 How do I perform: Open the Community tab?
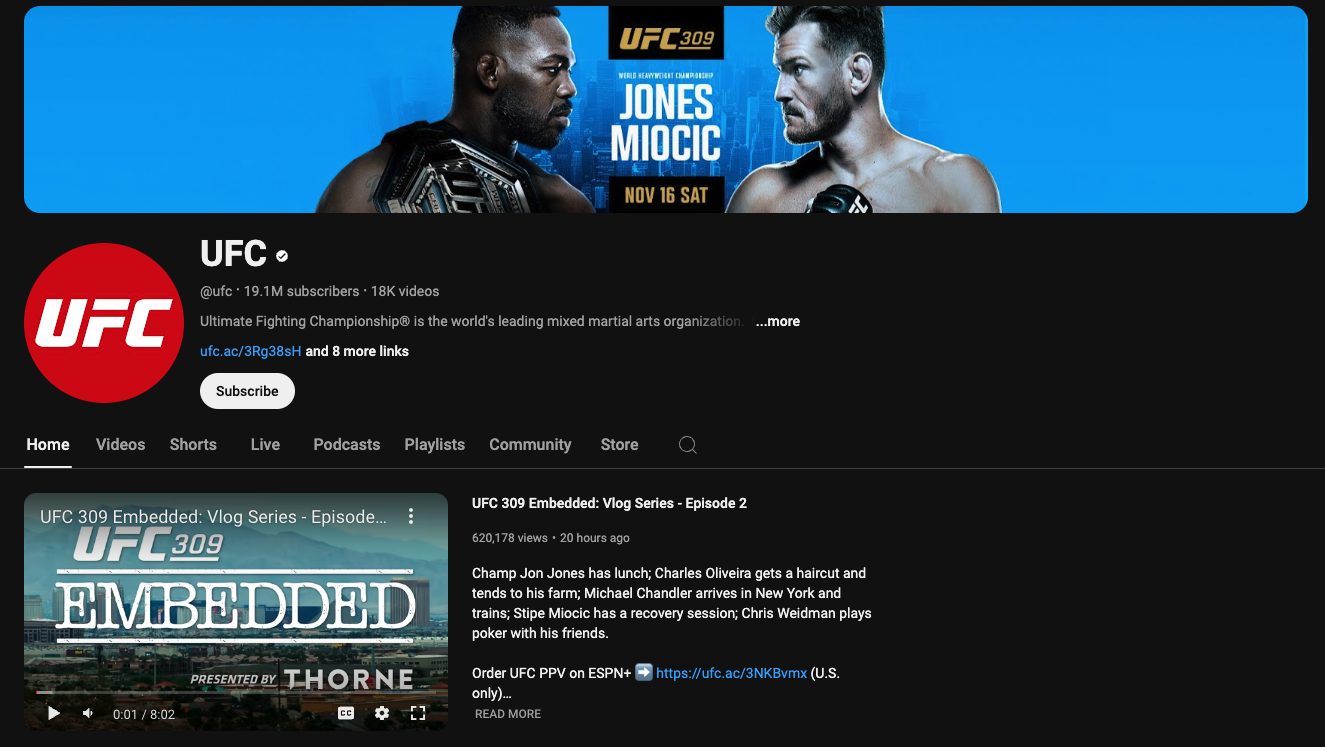pyautogui.click(x=530, y=444)
